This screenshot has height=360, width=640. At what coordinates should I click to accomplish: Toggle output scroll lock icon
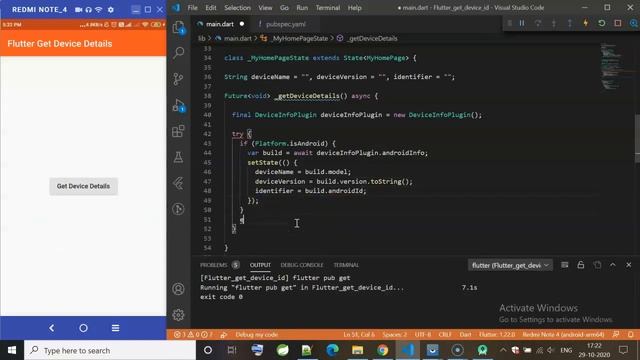coord(581,265)
